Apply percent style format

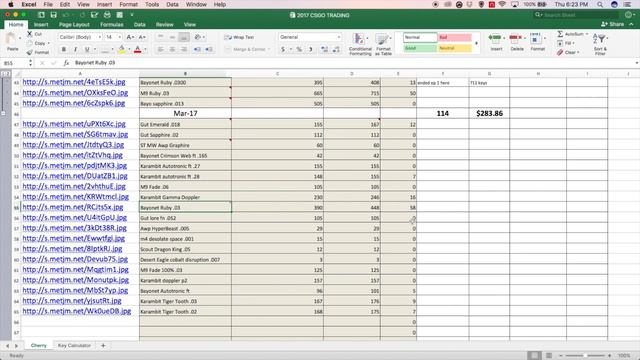pos(299,49)
